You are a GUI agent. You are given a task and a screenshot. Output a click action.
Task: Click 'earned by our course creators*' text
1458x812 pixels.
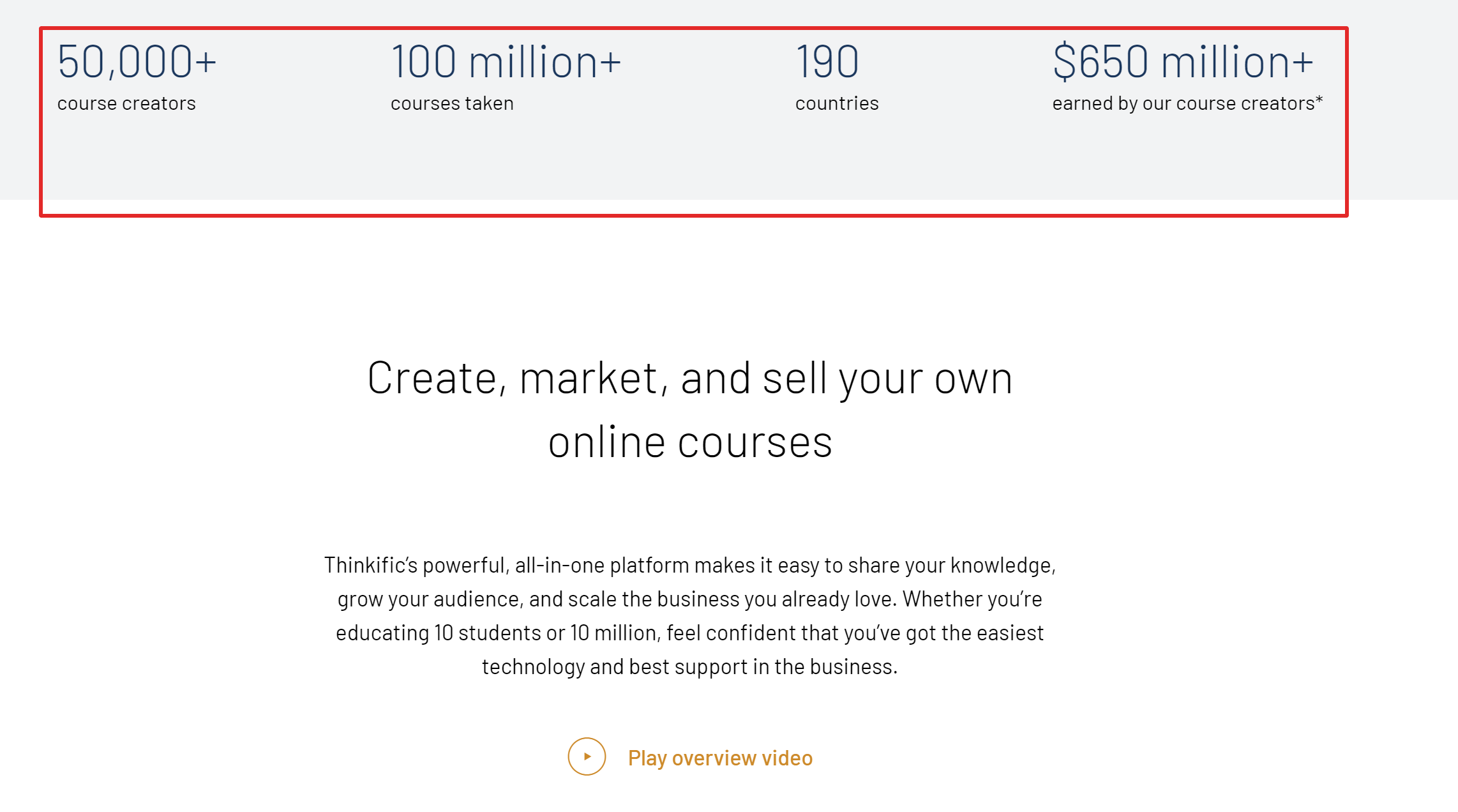tap(1187, 103)
